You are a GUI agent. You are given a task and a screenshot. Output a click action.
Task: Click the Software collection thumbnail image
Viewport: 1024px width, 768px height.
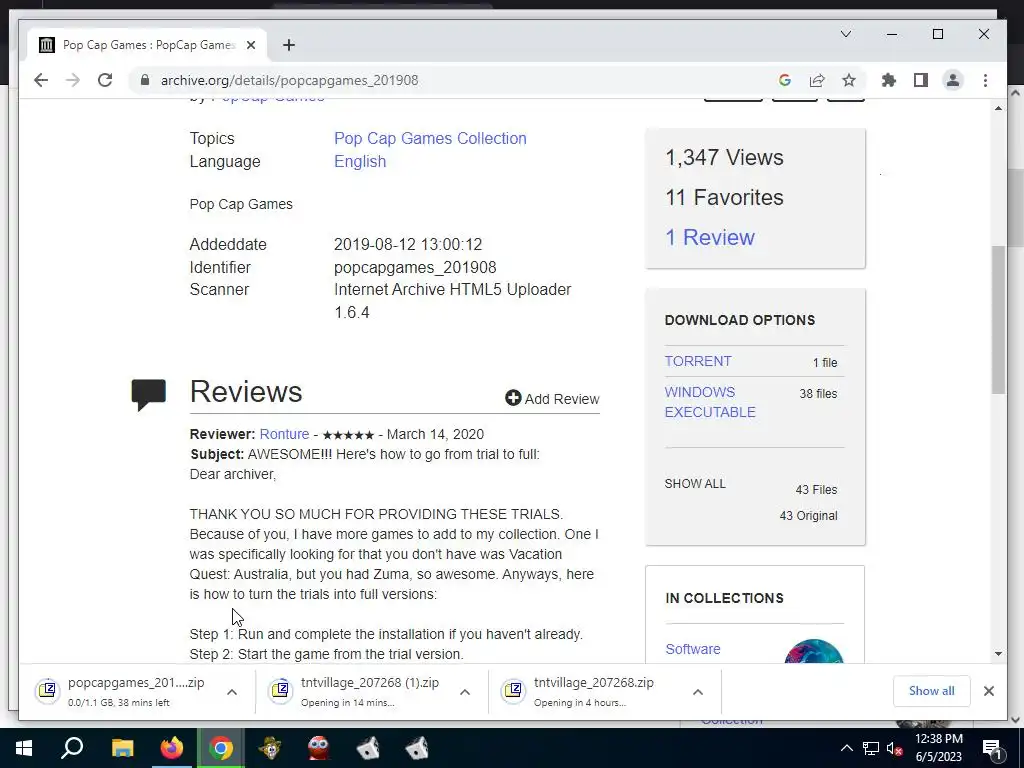pos(814,651)
